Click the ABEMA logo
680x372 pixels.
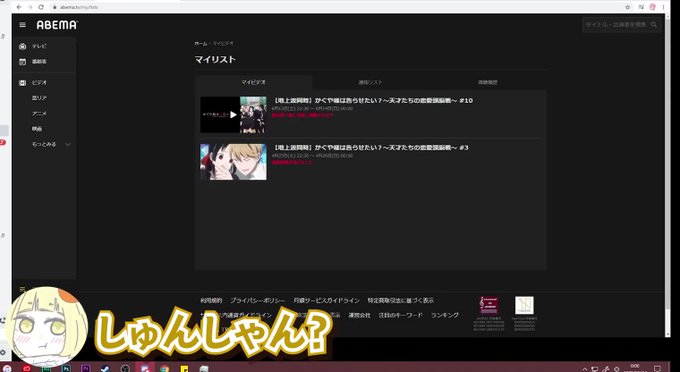click(57, 25)
